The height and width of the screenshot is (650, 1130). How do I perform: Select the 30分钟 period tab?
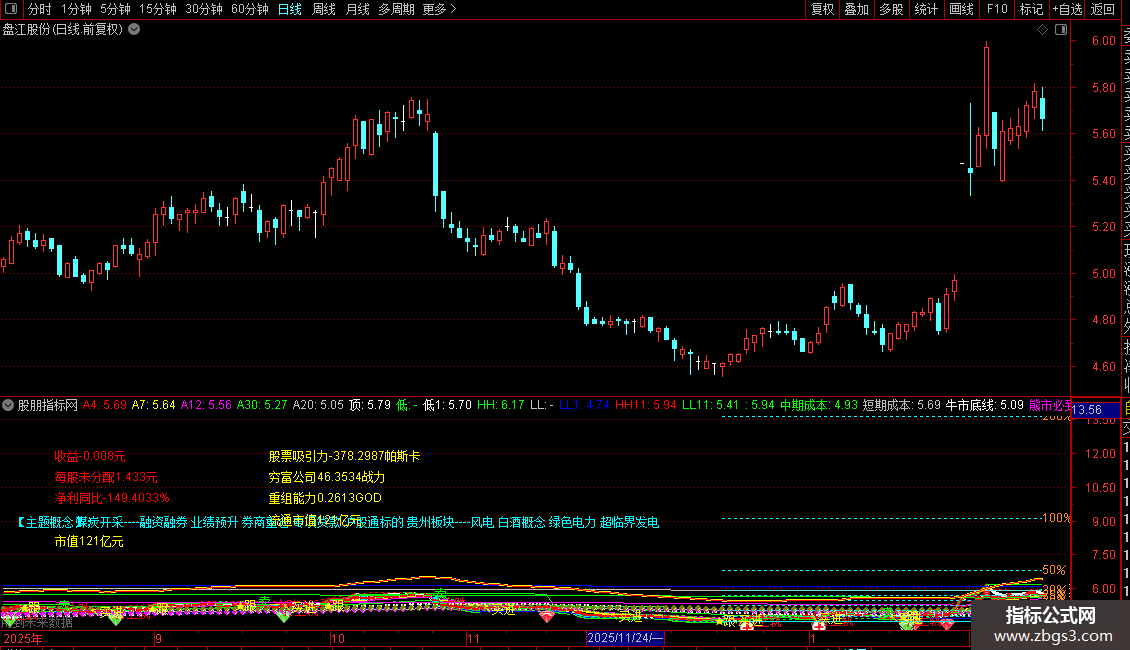tap(204, 9)
